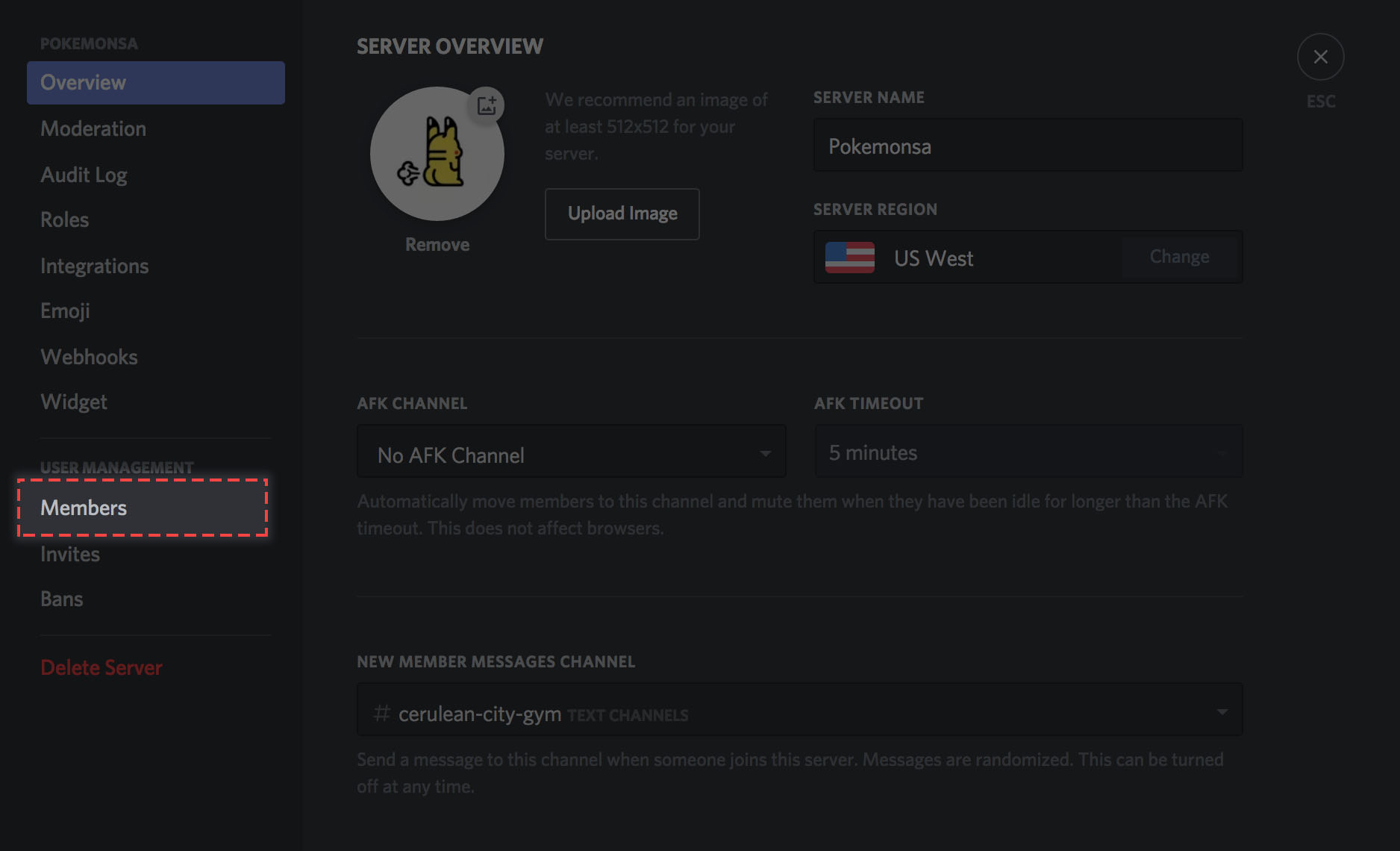The image size is (1400, 851).
Task: Open Webhooks settings
Action: pyautogui.click(x=89, y=357)
